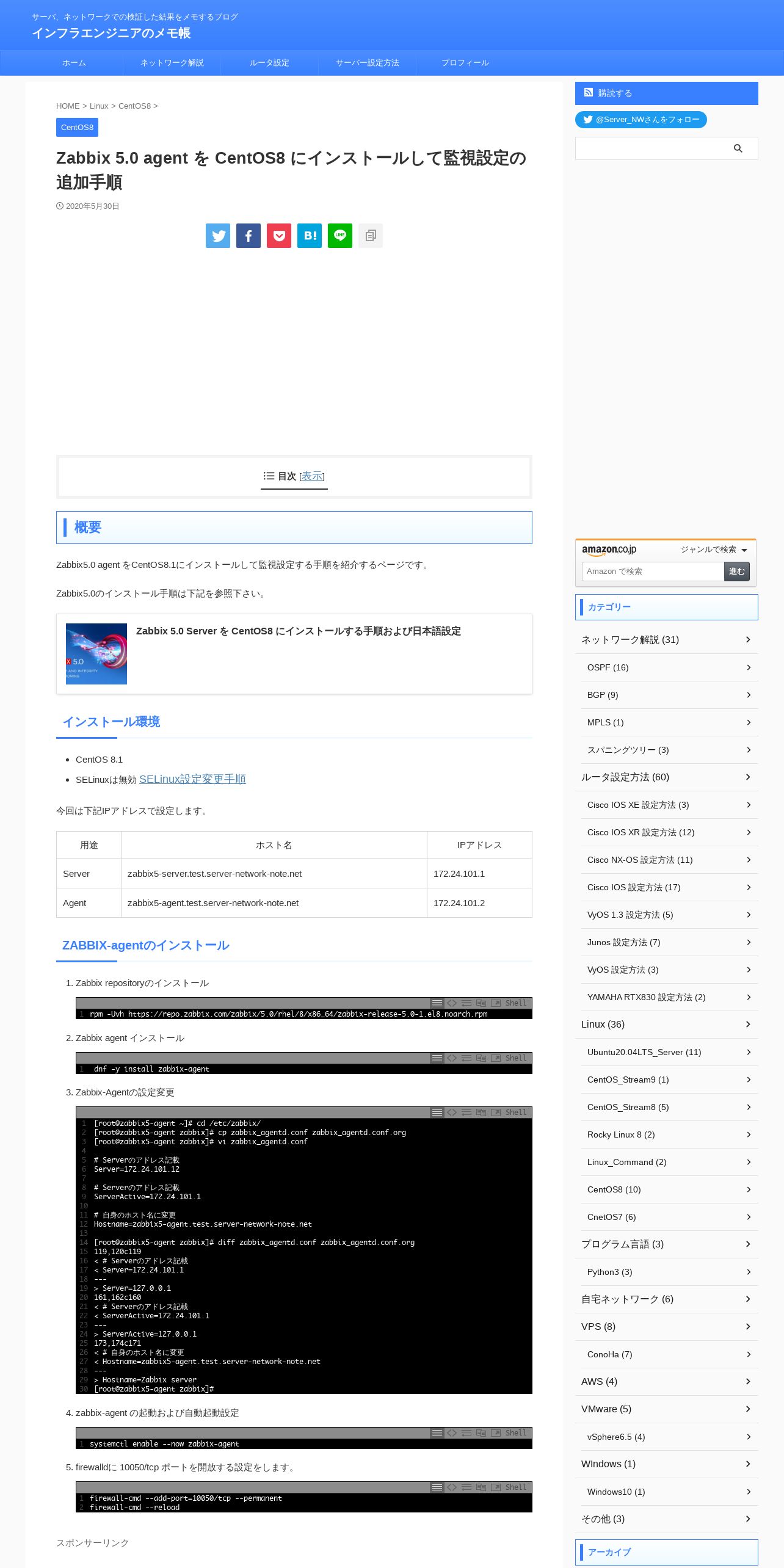Toggle plain code on the zabbix_agentd.conf block
This screenshot has width=784, height=1568.
452,1112
